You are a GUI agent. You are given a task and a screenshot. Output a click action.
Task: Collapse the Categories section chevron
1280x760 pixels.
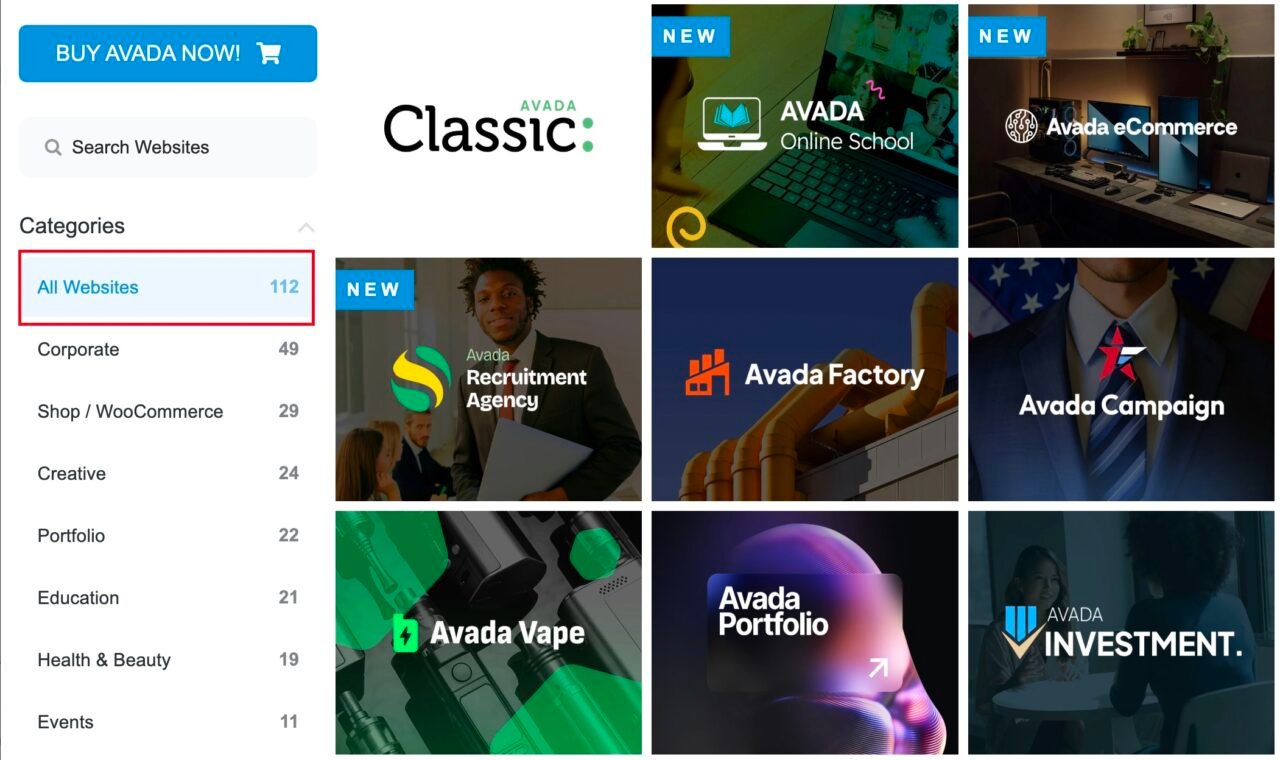click(x=306, y=227)
